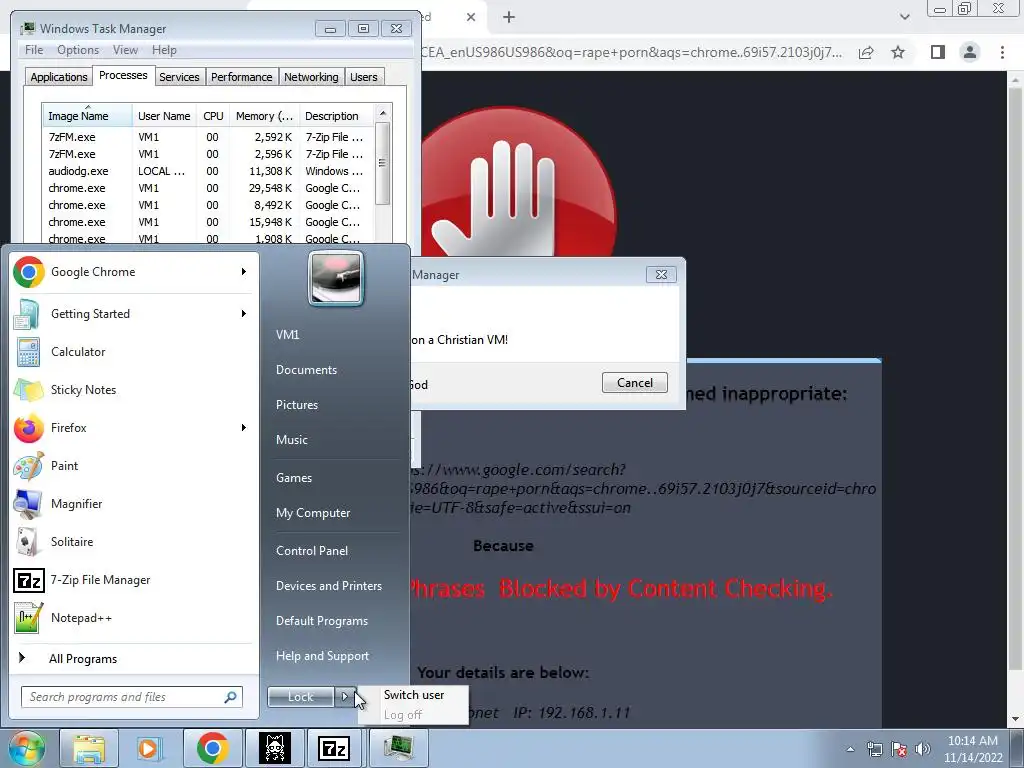1024x768 pixels.
Task: Show hidden system tray icons
Action: (850, 749)
